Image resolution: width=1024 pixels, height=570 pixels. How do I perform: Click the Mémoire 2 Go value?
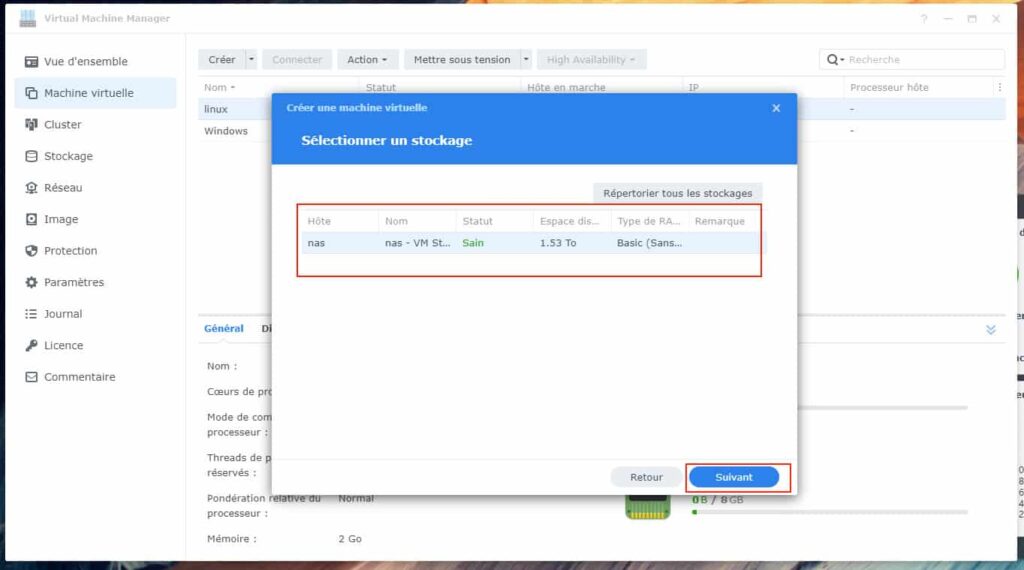(350, 539)
